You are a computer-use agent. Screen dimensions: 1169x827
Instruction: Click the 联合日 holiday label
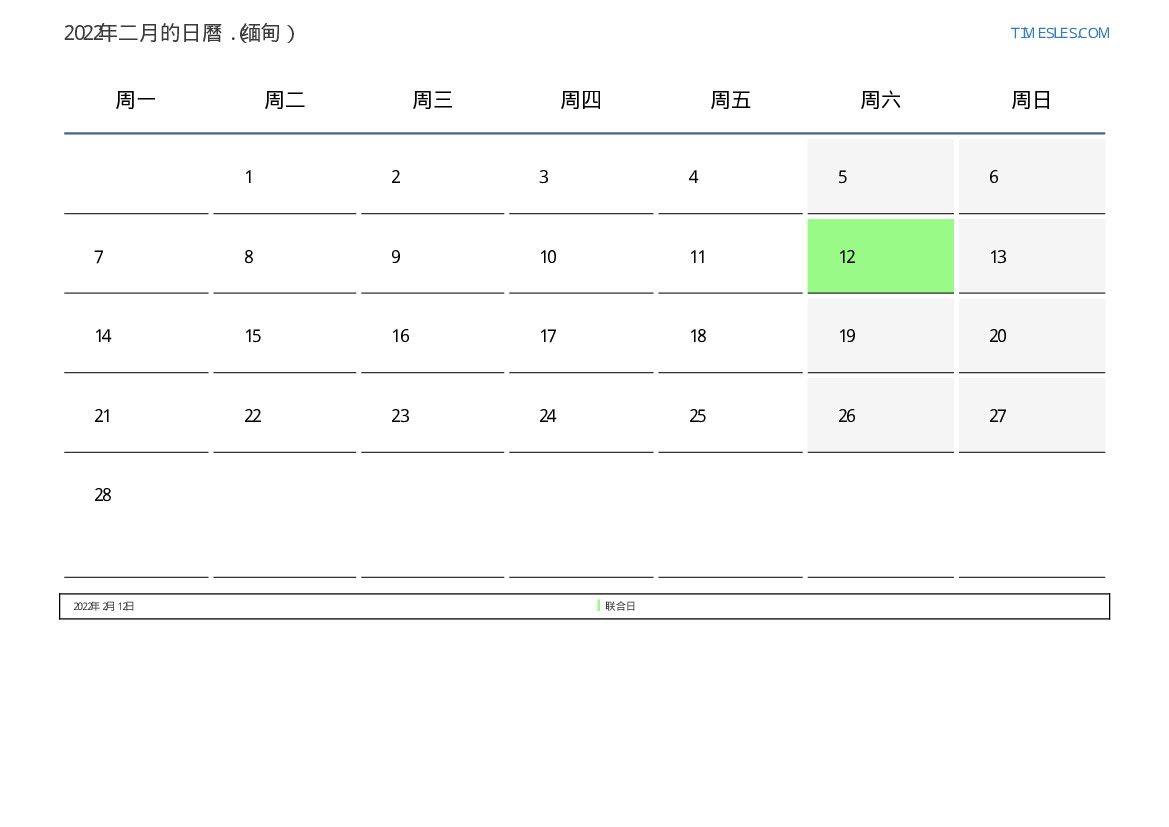620,606
